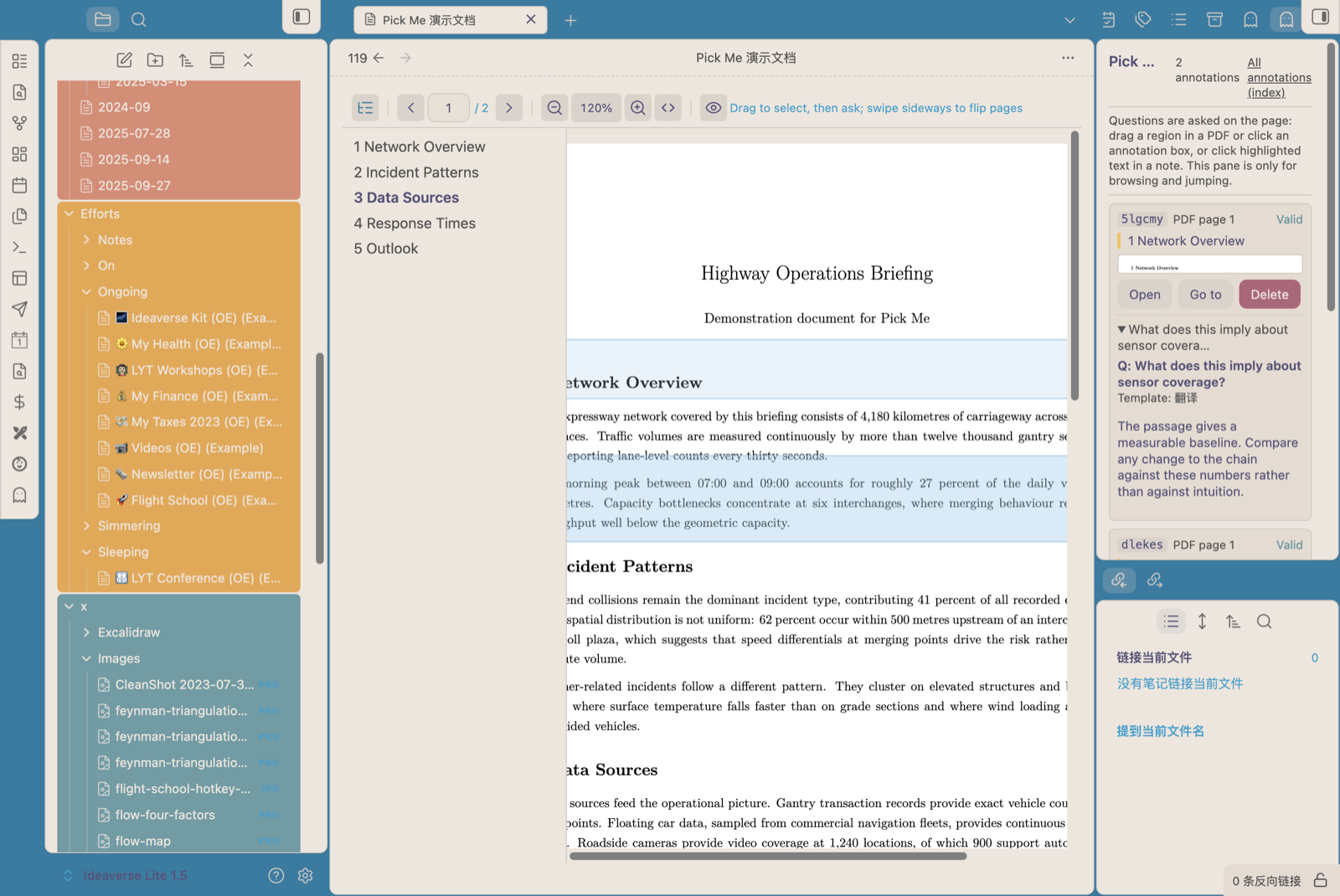Collapse the Ongoing folder
This screenshot has height=896, width=1340.
86,291
